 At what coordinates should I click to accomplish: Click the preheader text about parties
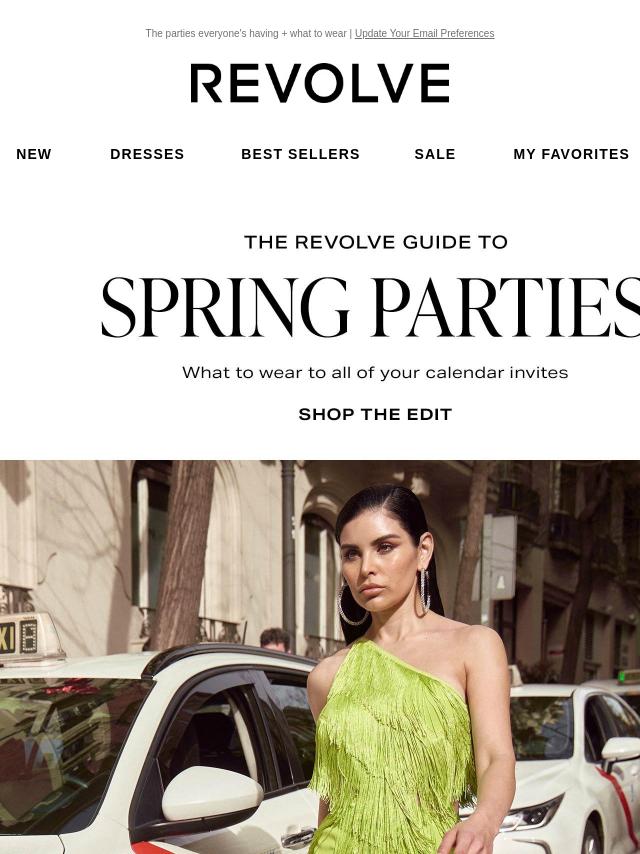(246, 33)
